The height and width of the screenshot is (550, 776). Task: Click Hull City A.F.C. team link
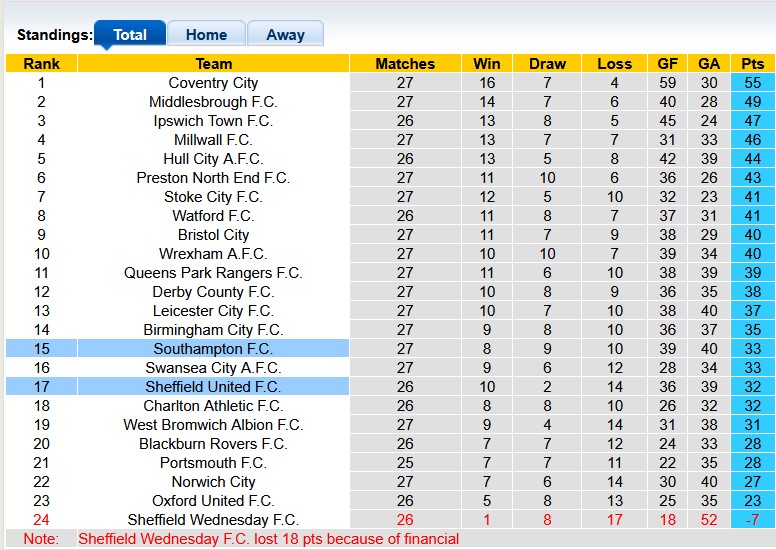point(213,159)
